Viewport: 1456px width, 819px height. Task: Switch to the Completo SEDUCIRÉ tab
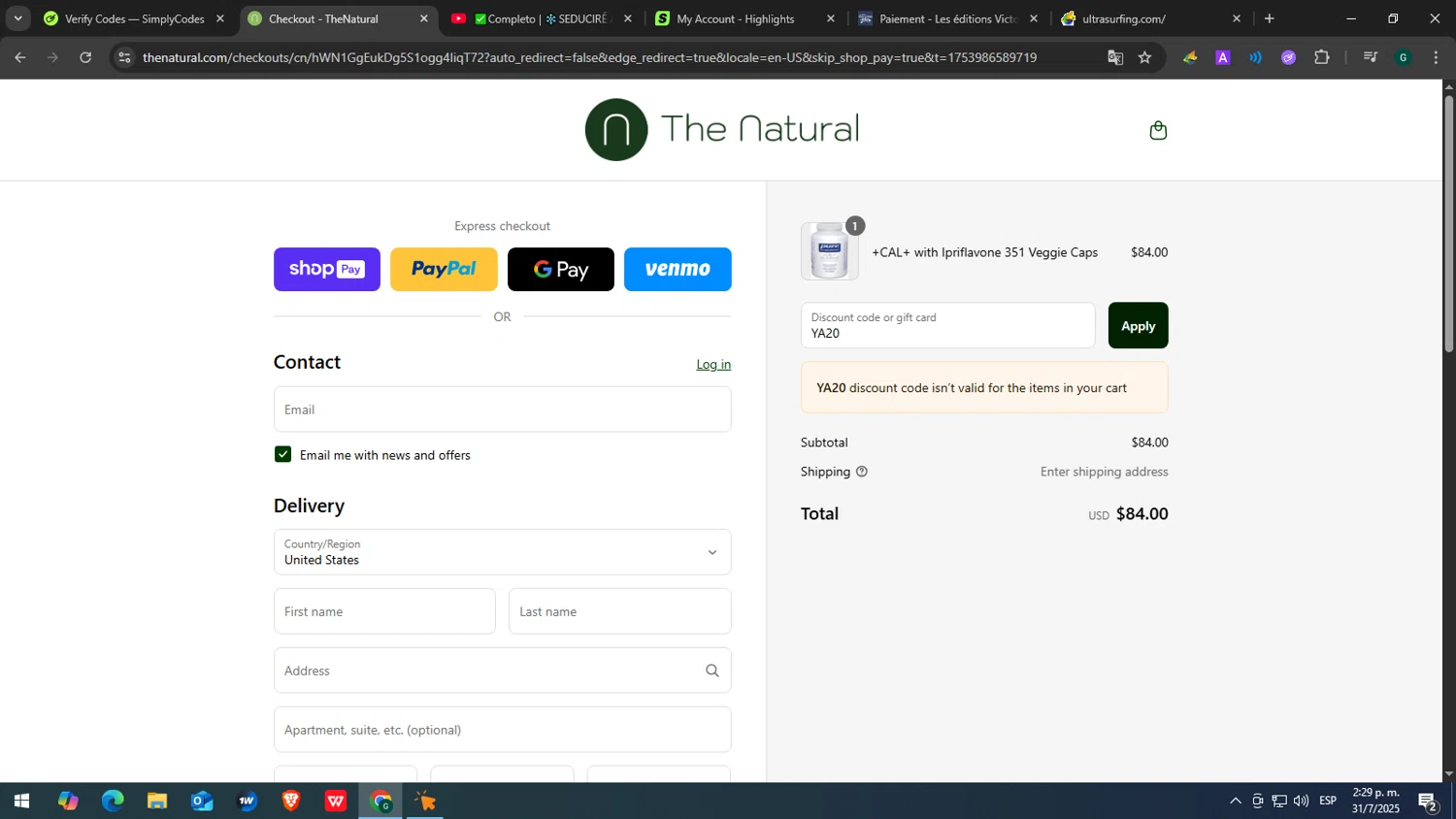click(x=542, y=18)
